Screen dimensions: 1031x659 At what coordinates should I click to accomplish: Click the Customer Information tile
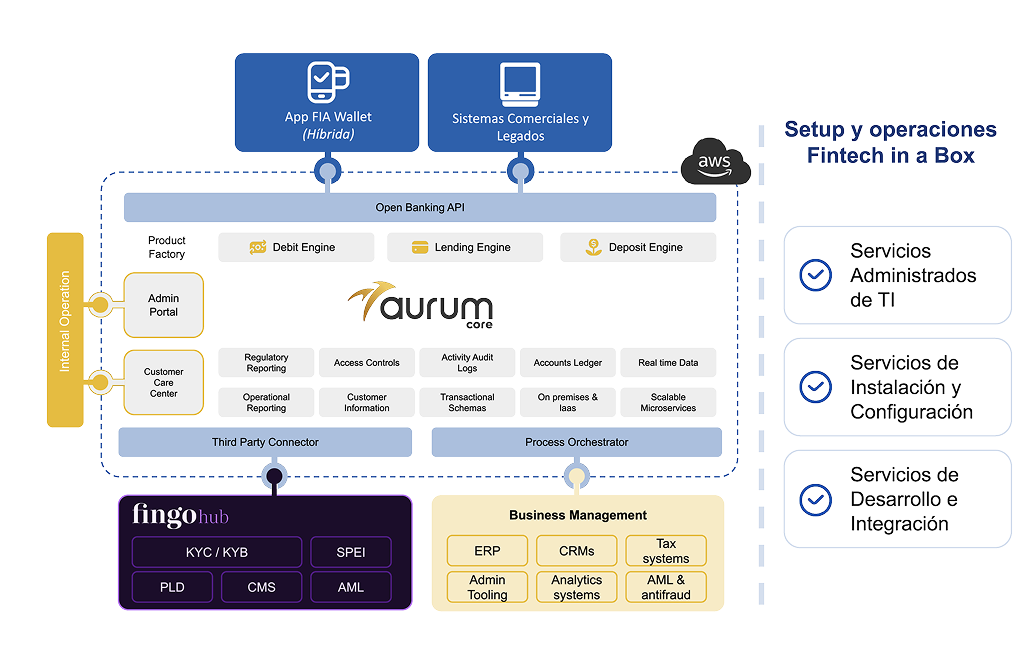[x=367, y=403]
